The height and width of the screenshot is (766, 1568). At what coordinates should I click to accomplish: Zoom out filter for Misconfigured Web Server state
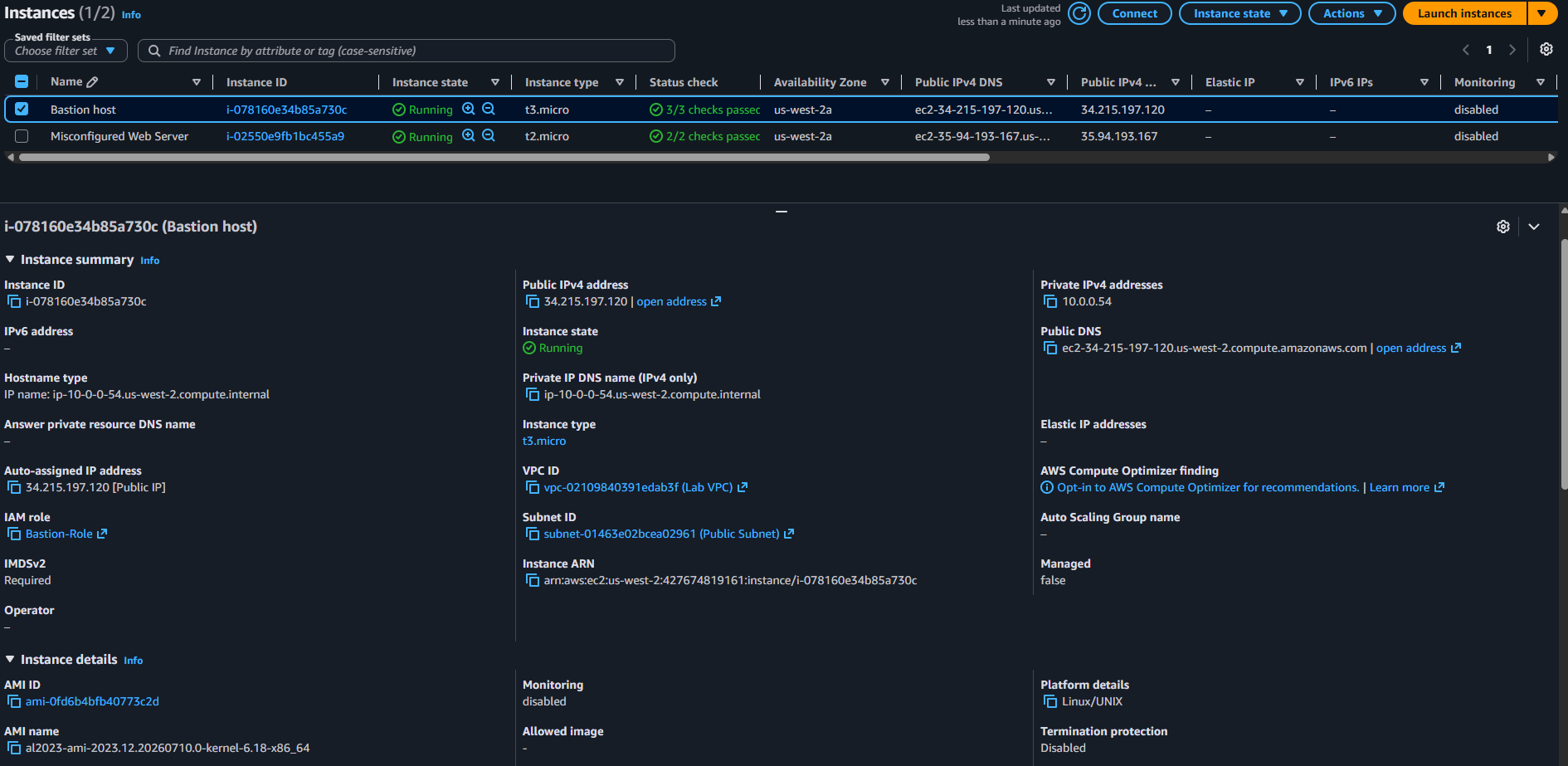click(489, 135)
